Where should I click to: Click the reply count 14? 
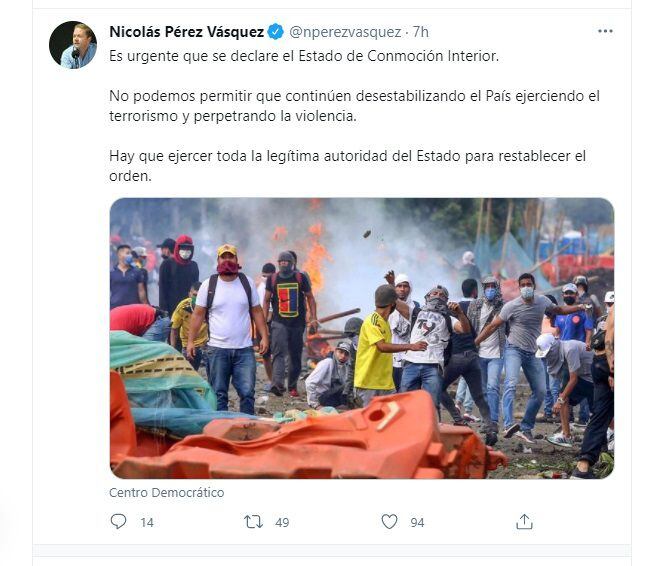point(147,523)
